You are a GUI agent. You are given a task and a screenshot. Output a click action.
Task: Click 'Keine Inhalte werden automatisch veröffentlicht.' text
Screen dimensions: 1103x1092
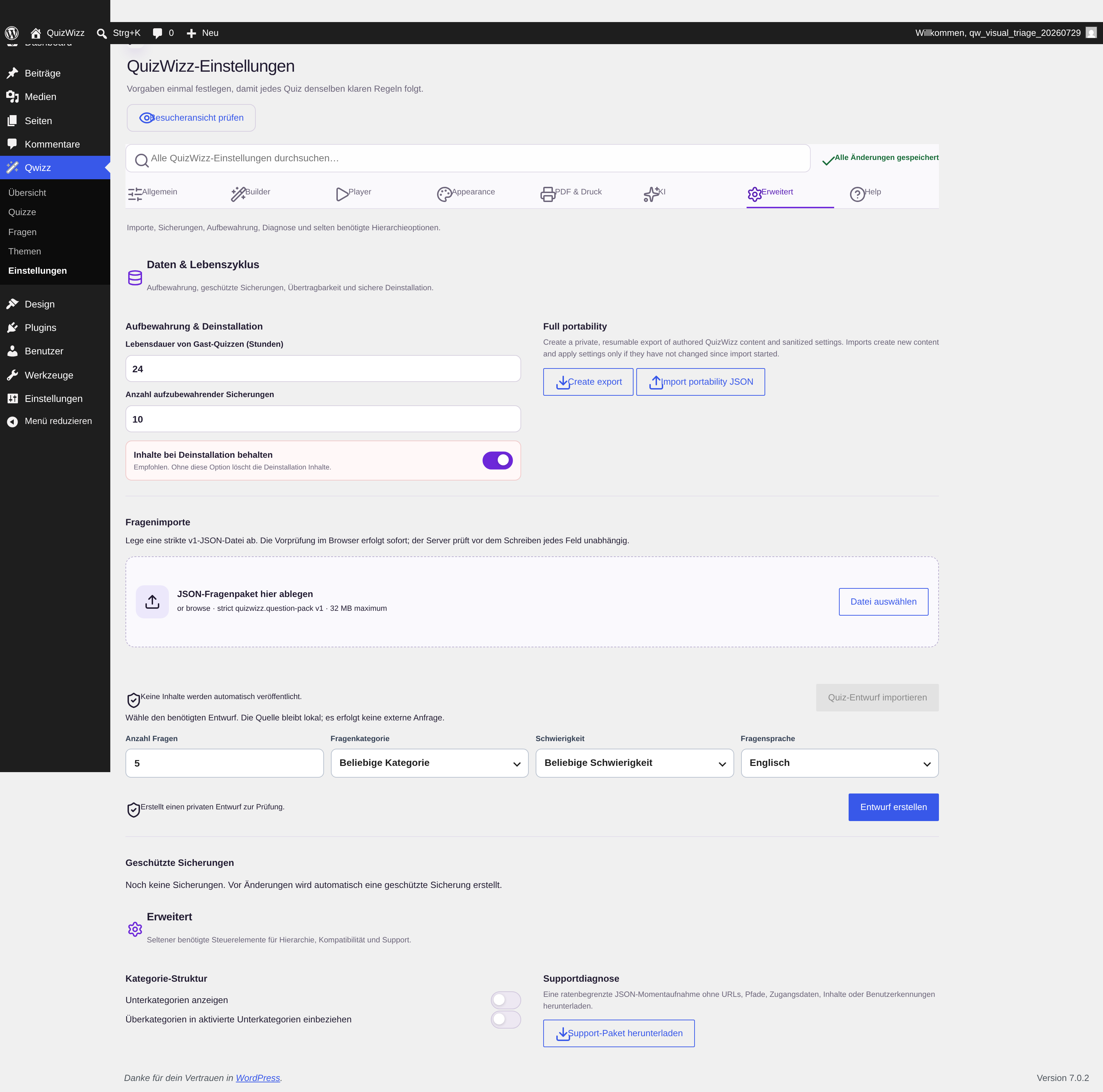[221, 696]
